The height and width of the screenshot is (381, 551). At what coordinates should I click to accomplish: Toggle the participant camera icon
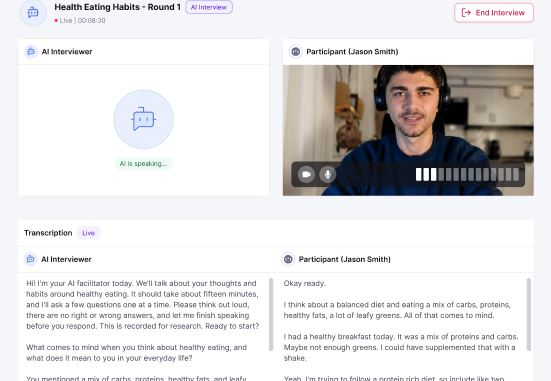pyautogui.click(x=306, y=174)
